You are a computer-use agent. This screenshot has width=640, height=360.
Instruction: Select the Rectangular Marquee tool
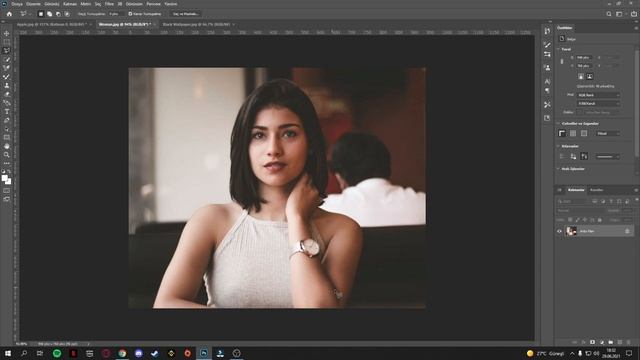(x=7, y=42)
